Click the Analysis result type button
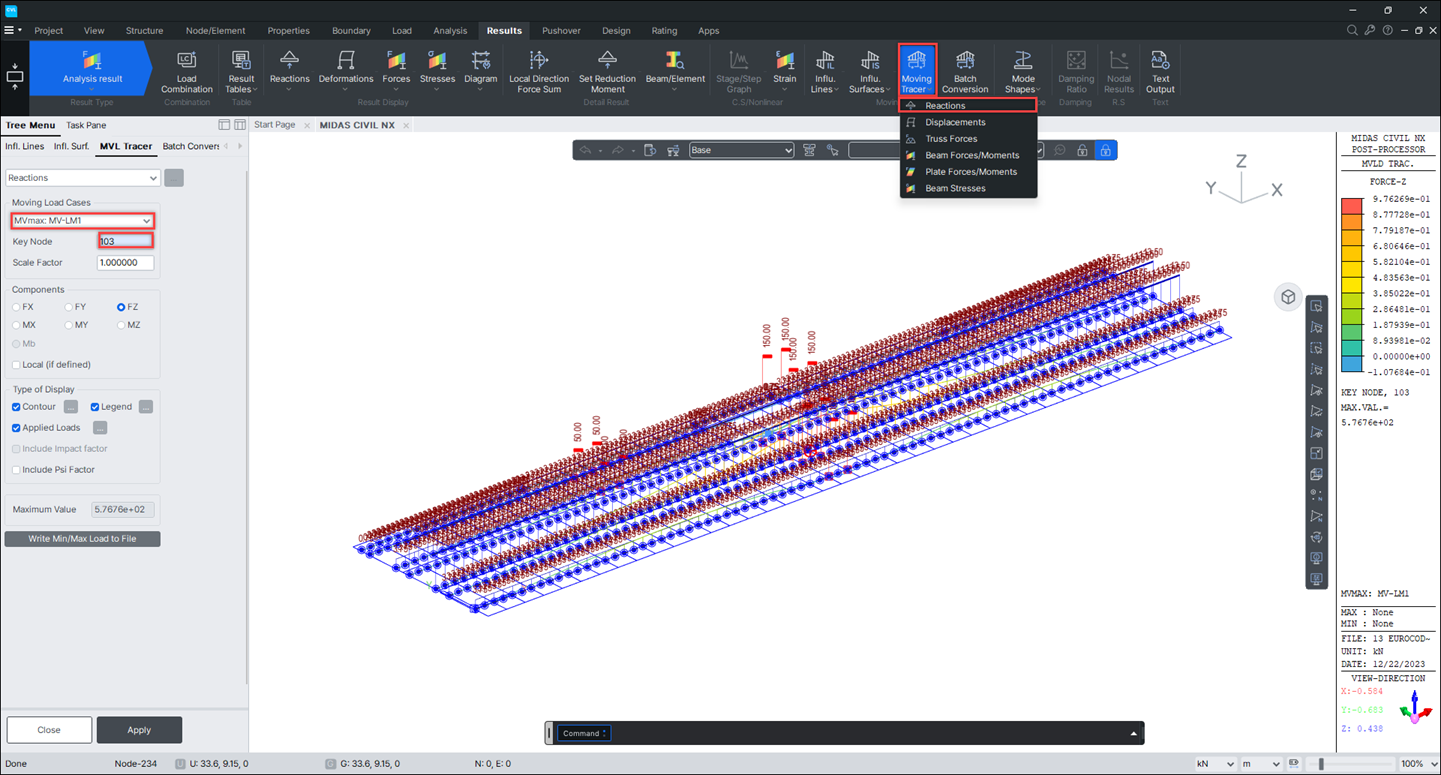Image resolution: width=1441 pixels, height=775 pixels. pos(92,68)
